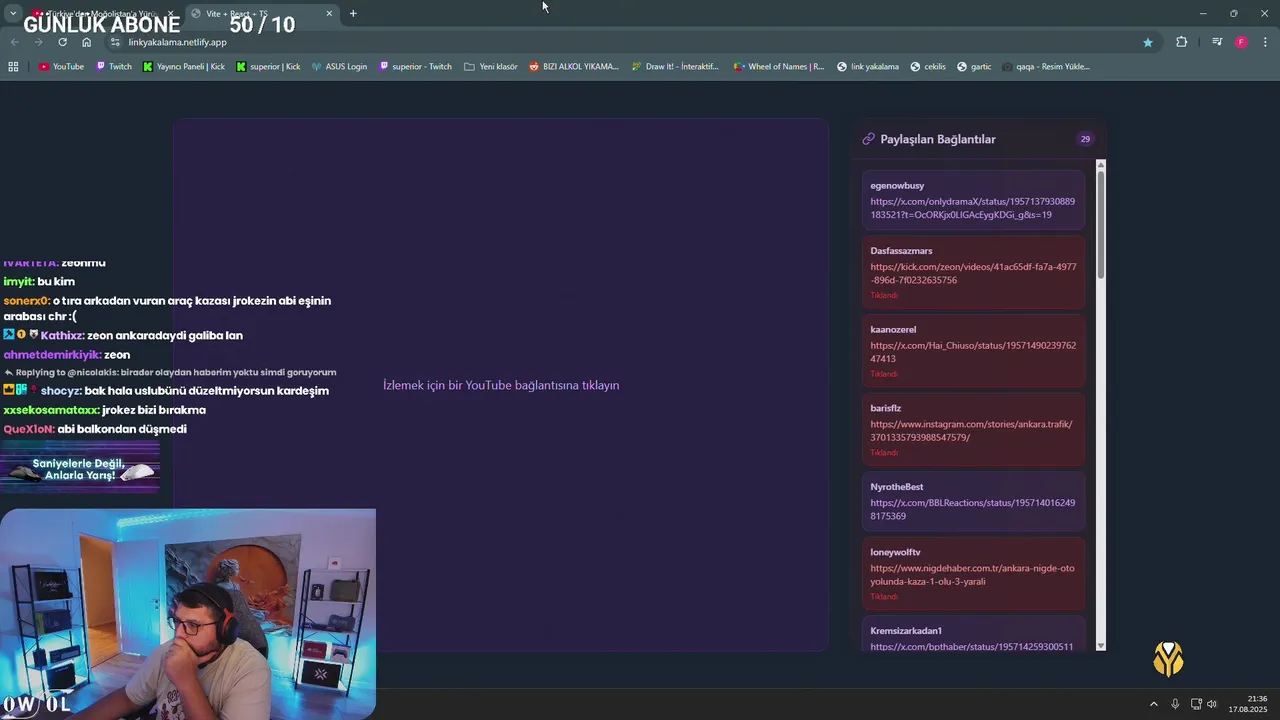Image resolution: width=1280 pixels, height=720 pixels.
Task: Open the Yeni klasör bookmark folder
Action: coord(491,67)
